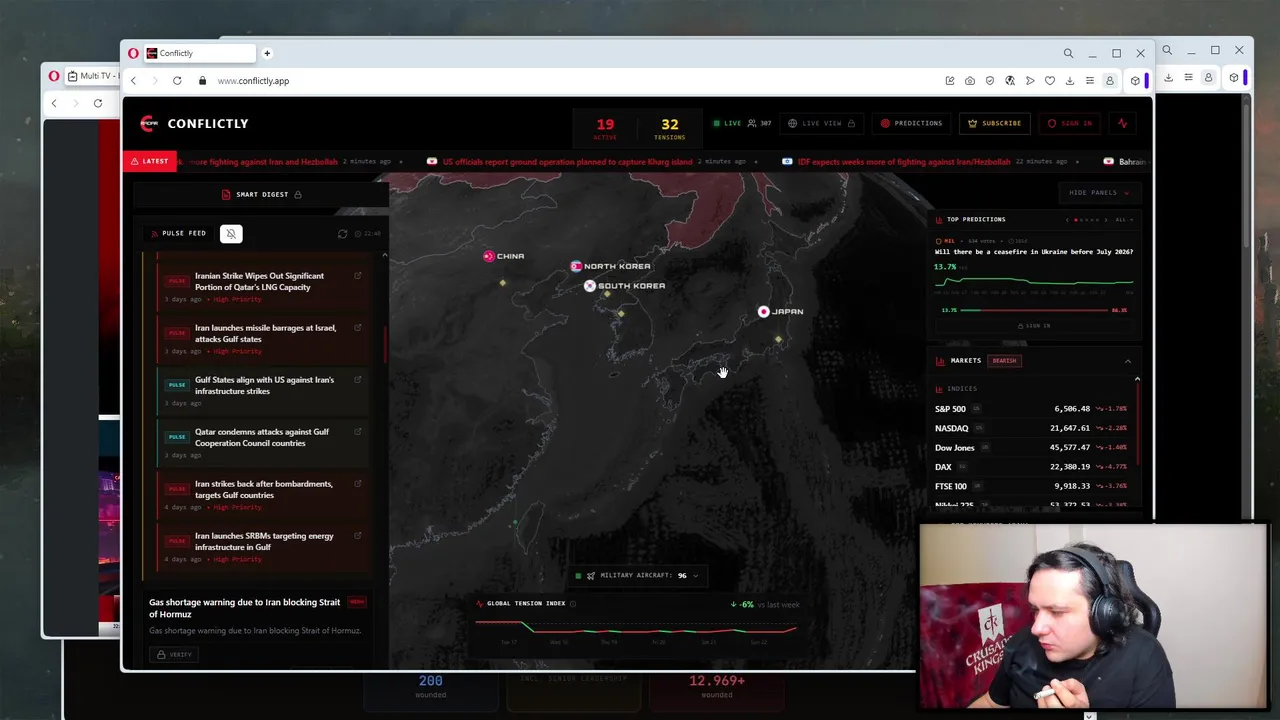Image resolution: width=1280 pixels, height=720 pixels.
Task: Open the activity pulse icon in header
Action: (x=1123, y=123)
